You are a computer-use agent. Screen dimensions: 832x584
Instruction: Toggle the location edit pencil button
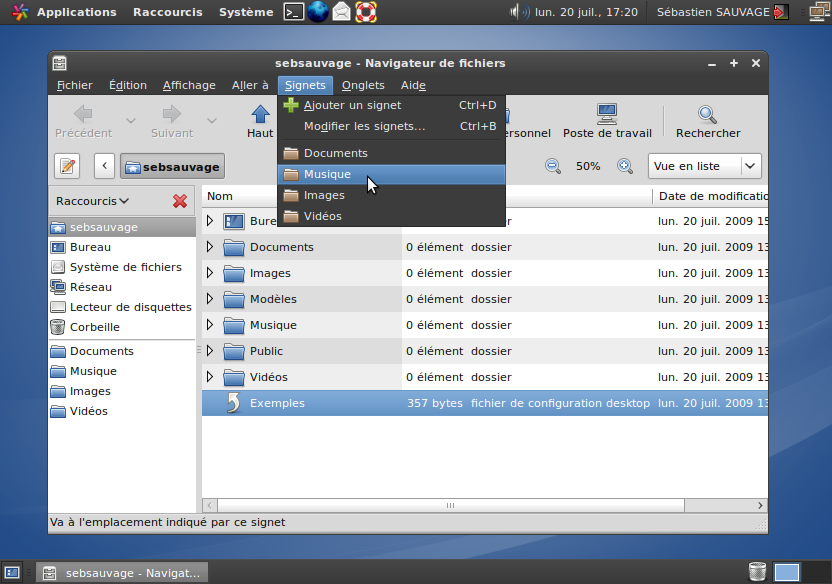(x=67, y=167)
